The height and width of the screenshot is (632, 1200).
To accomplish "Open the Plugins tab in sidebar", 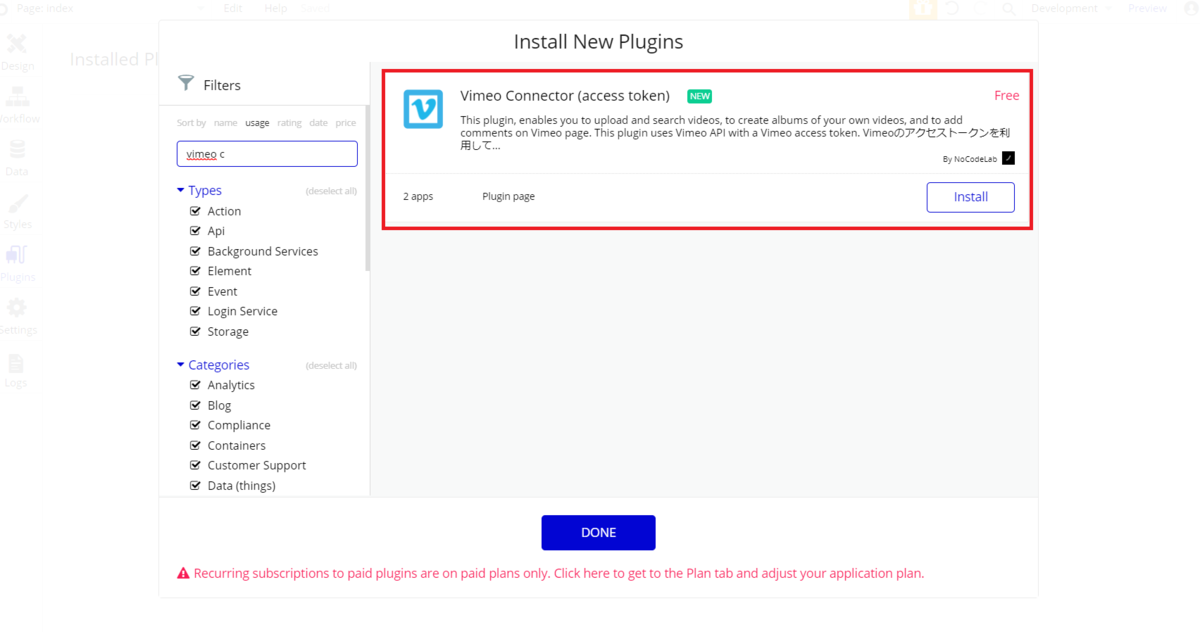I will point(17,265).
